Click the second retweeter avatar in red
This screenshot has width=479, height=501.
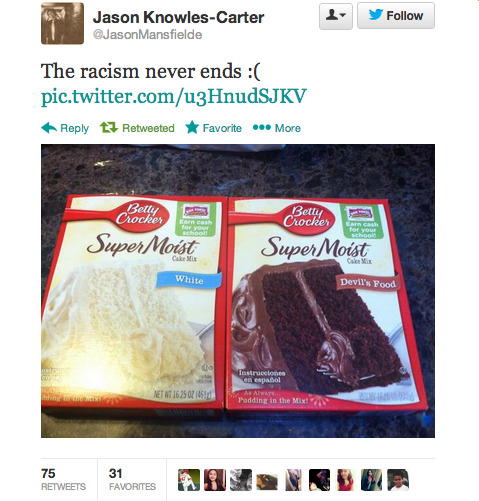coord(215,480)
